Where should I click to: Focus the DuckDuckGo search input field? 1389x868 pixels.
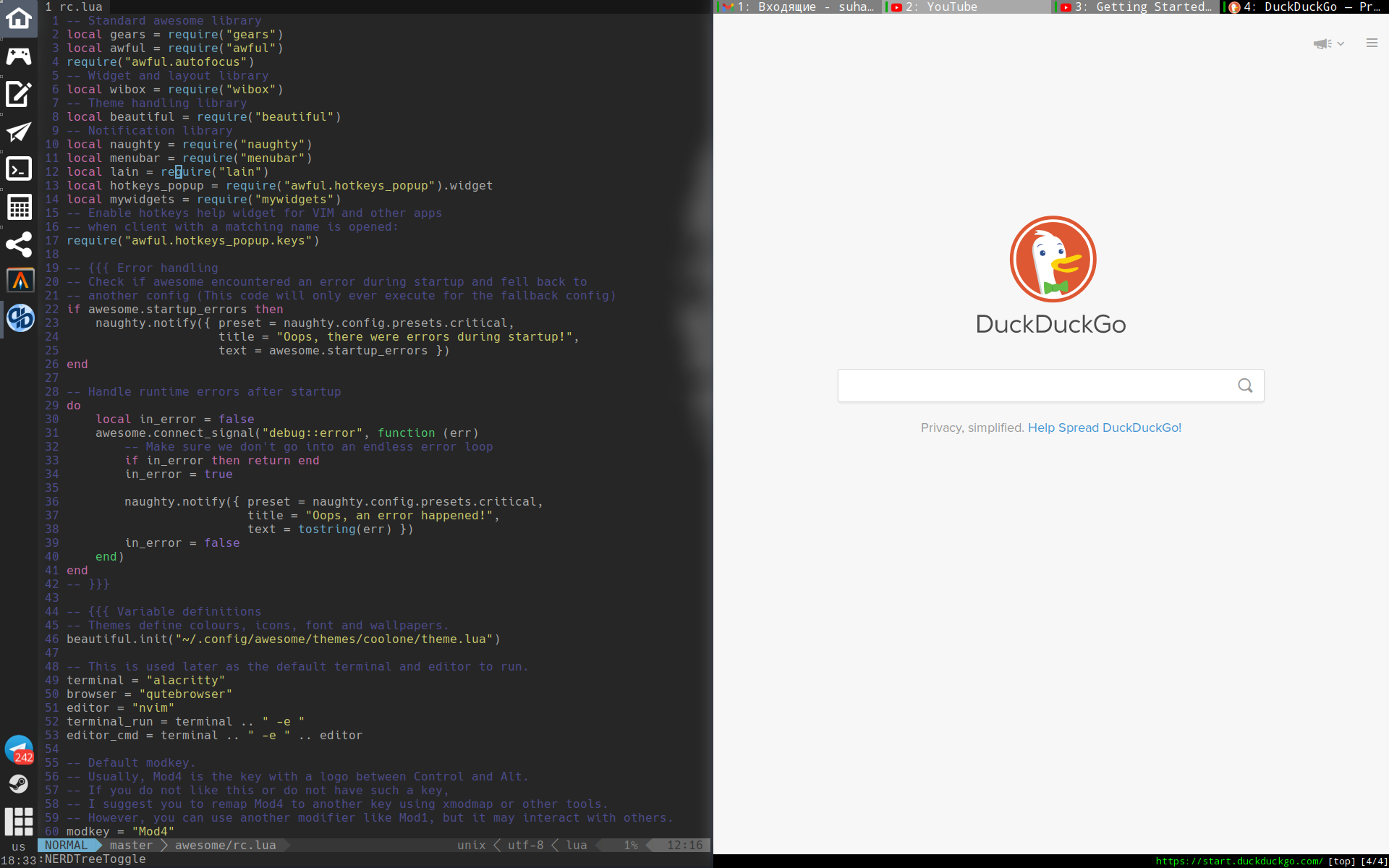pos(1035,386)
